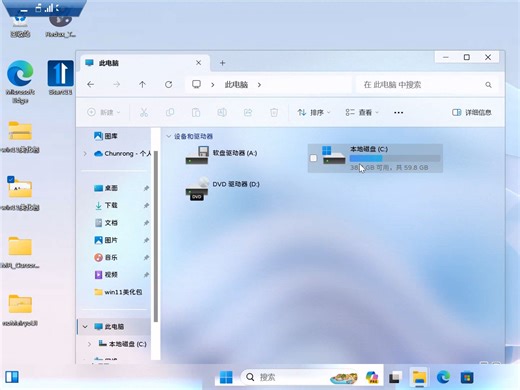This screenshot has width=520, height=390.
Task: Click chevron after 此电脑 in address bar
Action: tap(259, 85)
